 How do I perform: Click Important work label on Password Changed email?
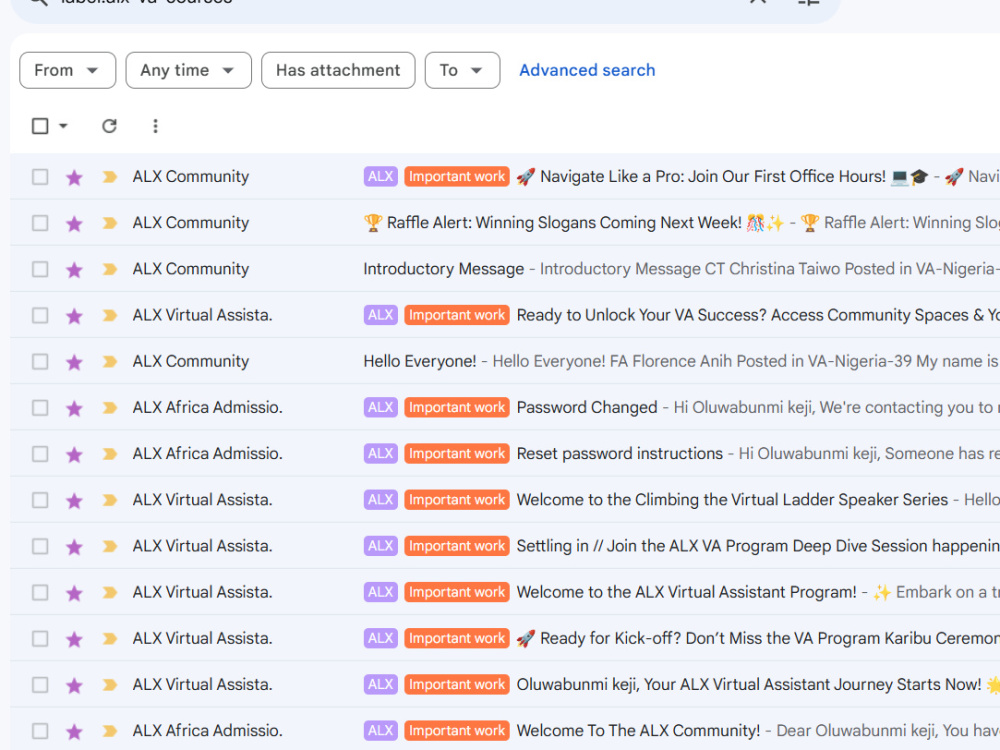click(457, 408)
